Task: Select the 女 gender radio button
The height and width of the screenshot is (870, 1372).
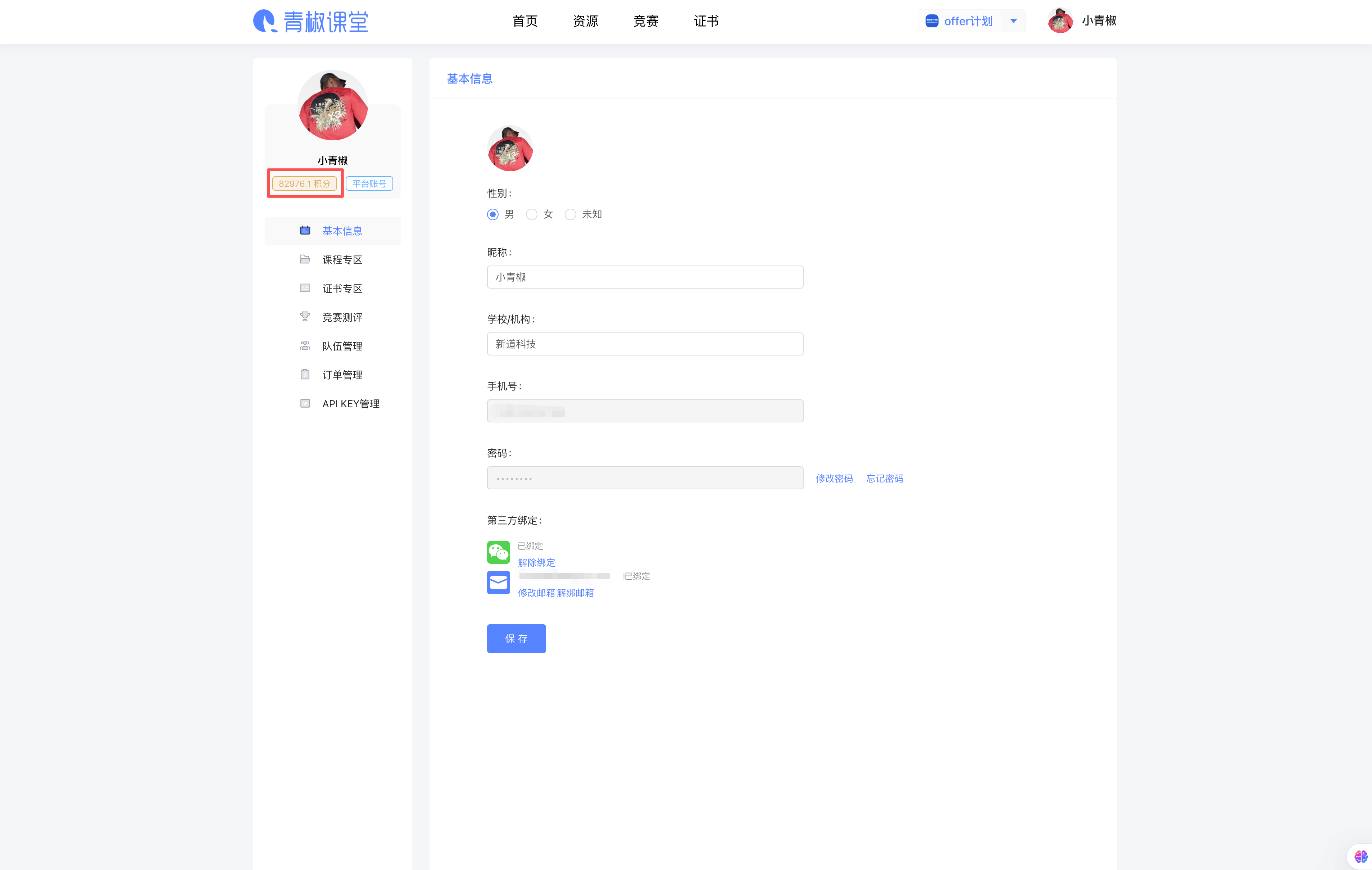Action: click(531, 214)
